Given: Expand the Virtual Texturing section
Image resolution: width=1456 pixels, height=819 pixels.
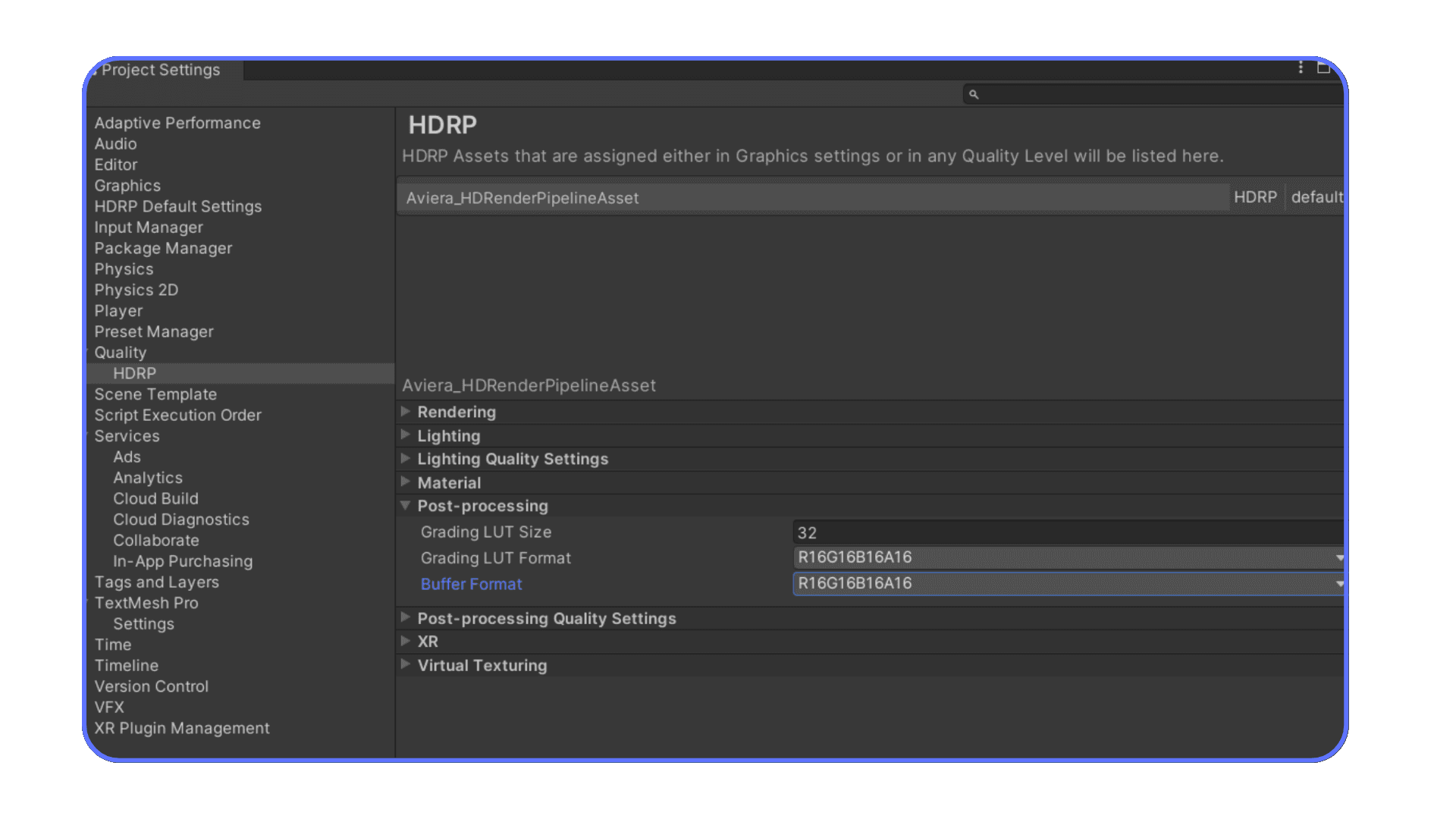Looking at the screenshot, I should point(406,665).
